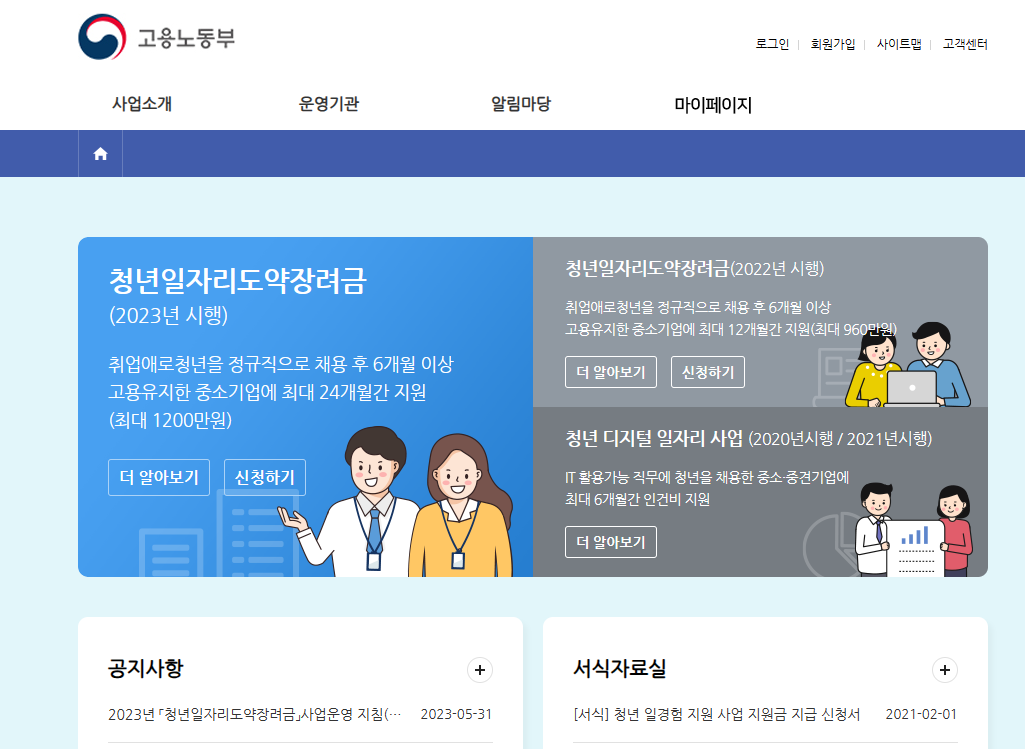Click 더 알아보기 on the 2022 청년일자리도약장려금 panel
The image size is (1025, 749).
tap(610, 371)
